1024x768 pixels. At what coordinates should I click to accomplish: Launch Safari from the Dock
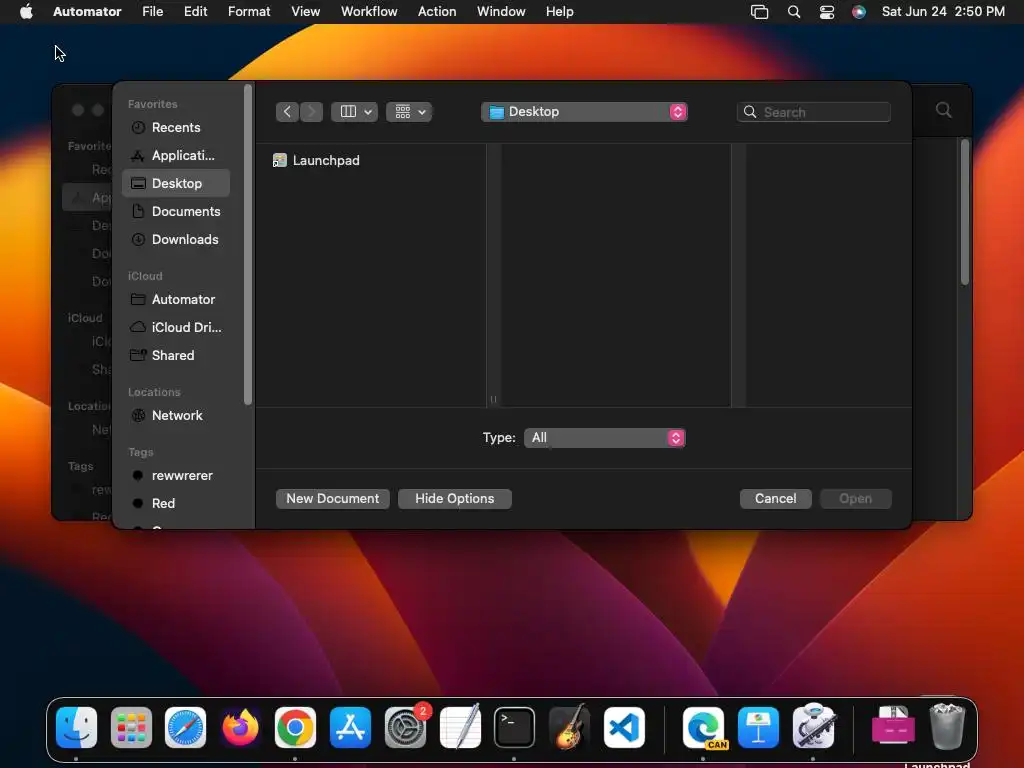point(185,727)
